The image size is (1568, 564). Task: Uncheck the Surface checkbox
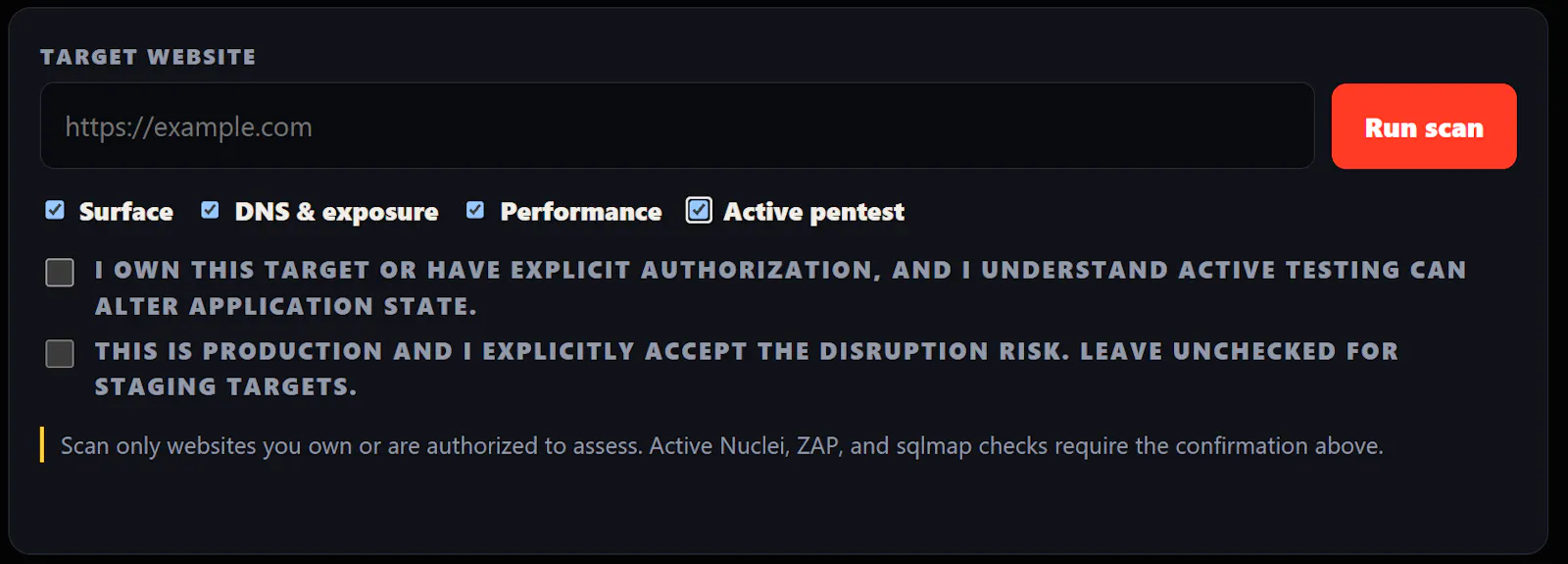[x=55, y=210]
